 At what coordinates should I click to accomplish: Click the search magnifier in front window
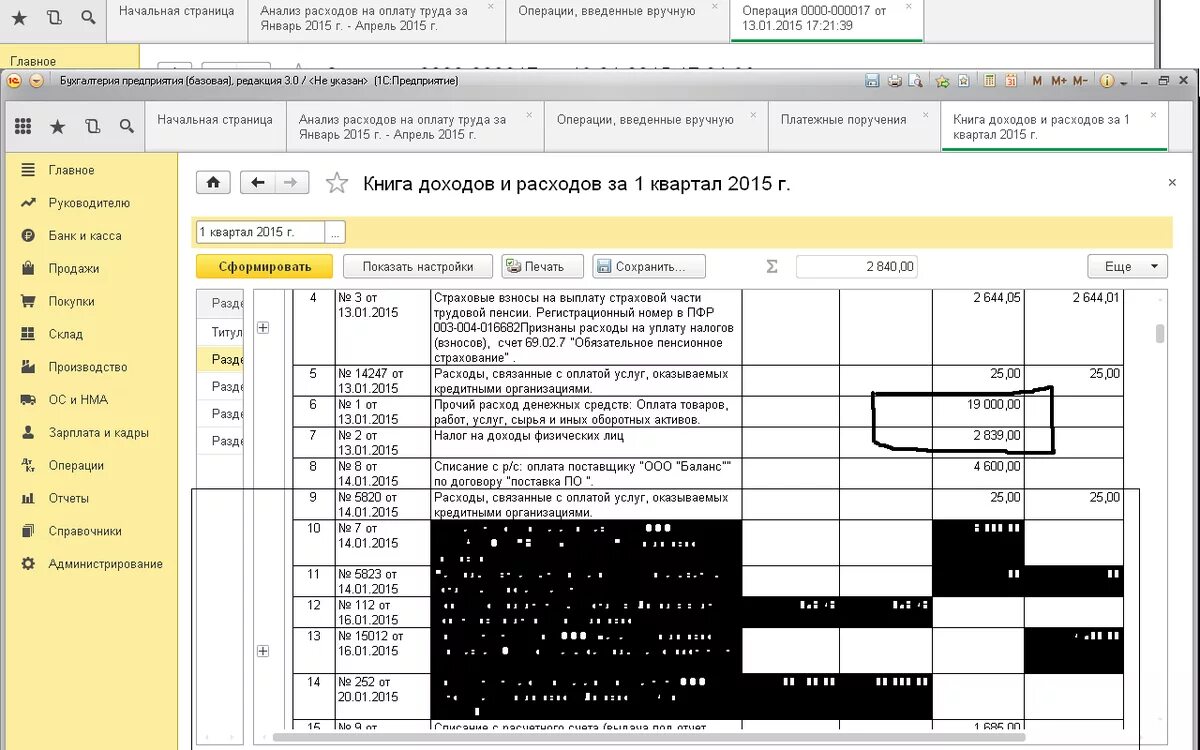coord(126,126)
